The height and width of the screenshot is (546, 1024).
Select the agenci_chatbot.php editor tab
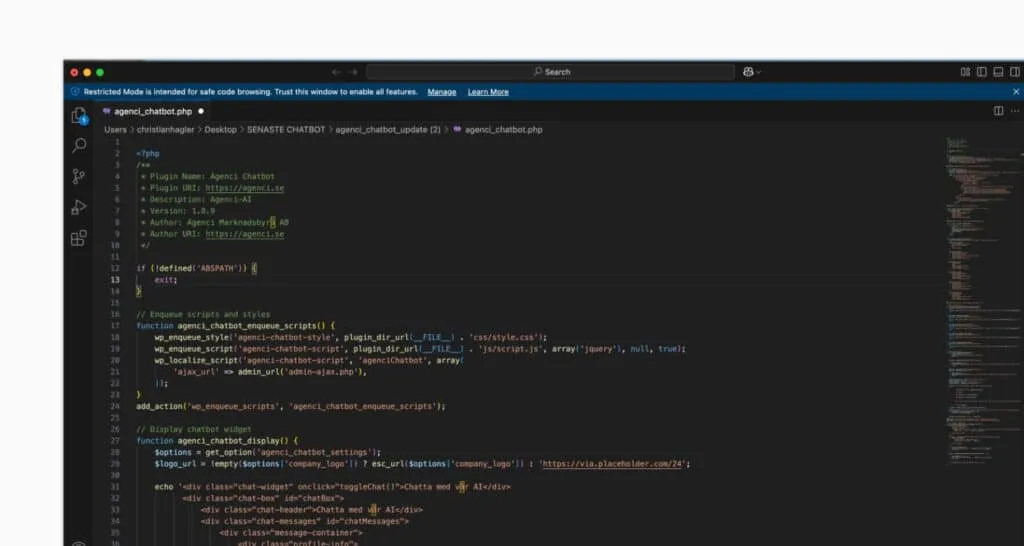[x=152, y=112]
